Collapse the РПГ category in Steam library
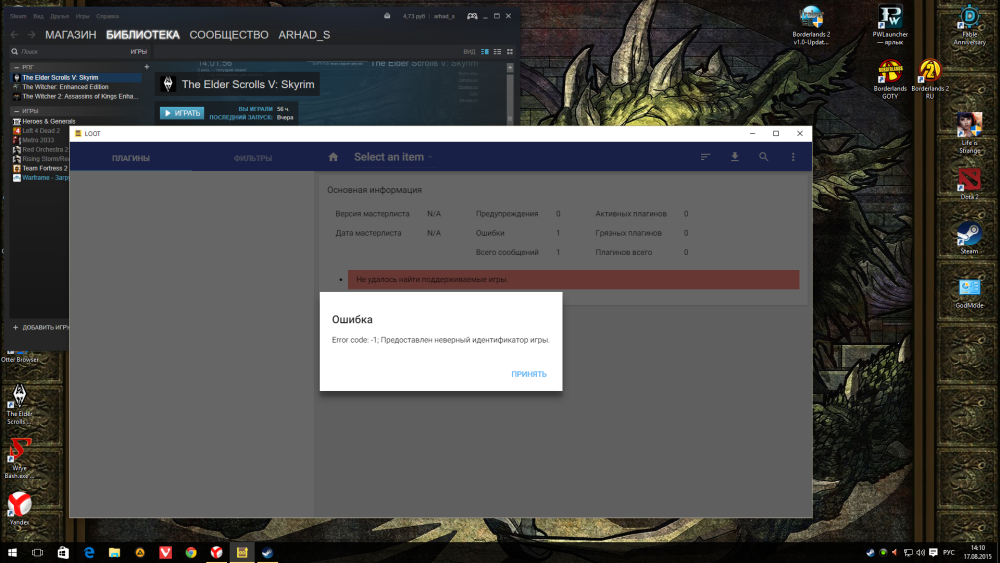The image size is (1000, 563). coord(17,67)
